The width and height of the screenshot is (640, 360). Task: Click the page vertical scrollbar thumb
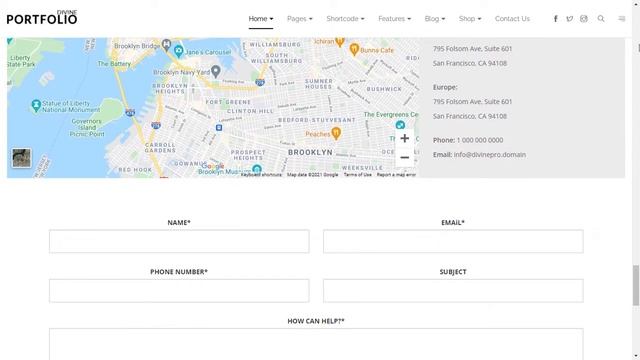(636, 285)
